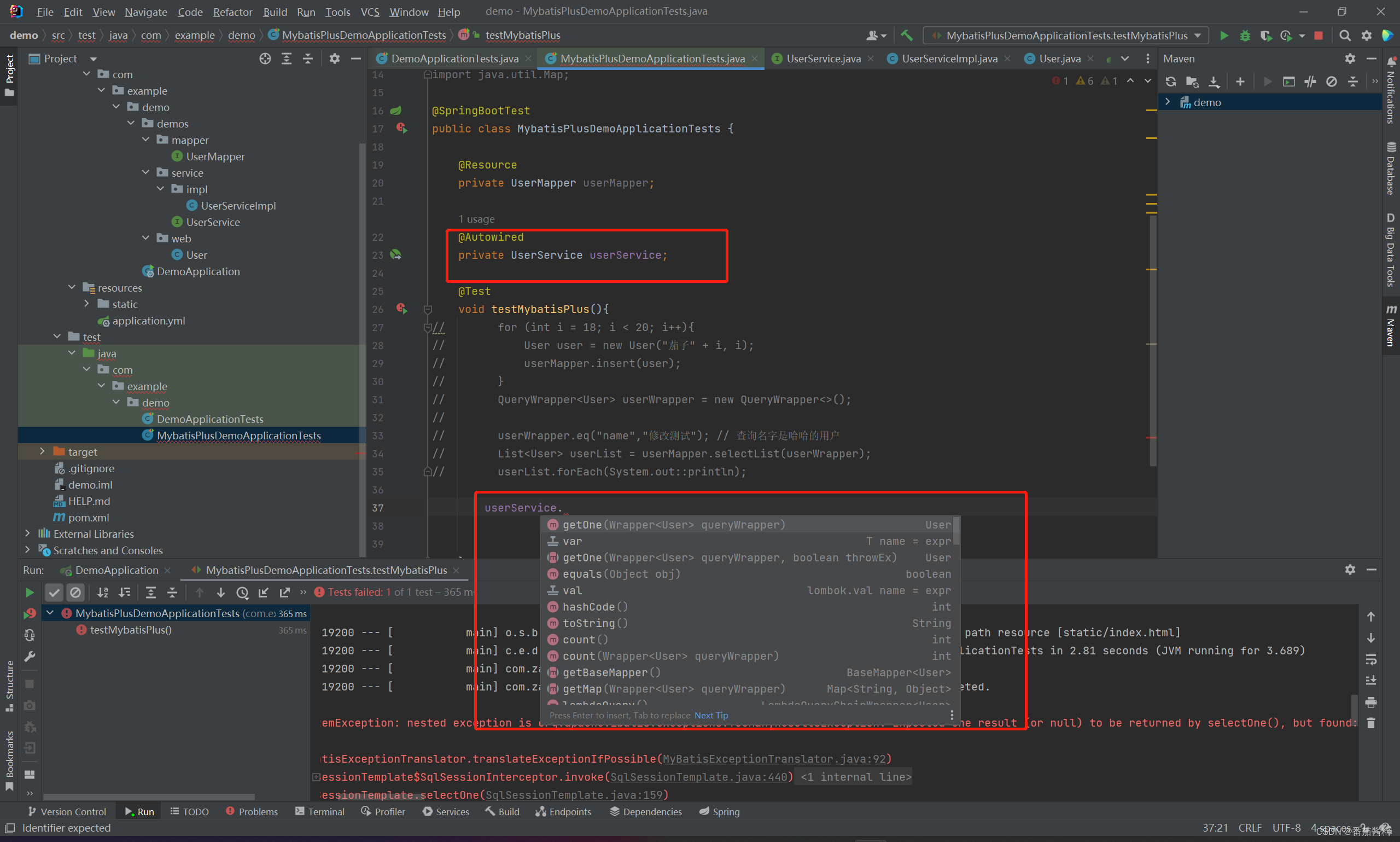This screenshot has height=842, width=1400.
Task: Expand the target folder in Project tree
Action: tap(42, 452)
